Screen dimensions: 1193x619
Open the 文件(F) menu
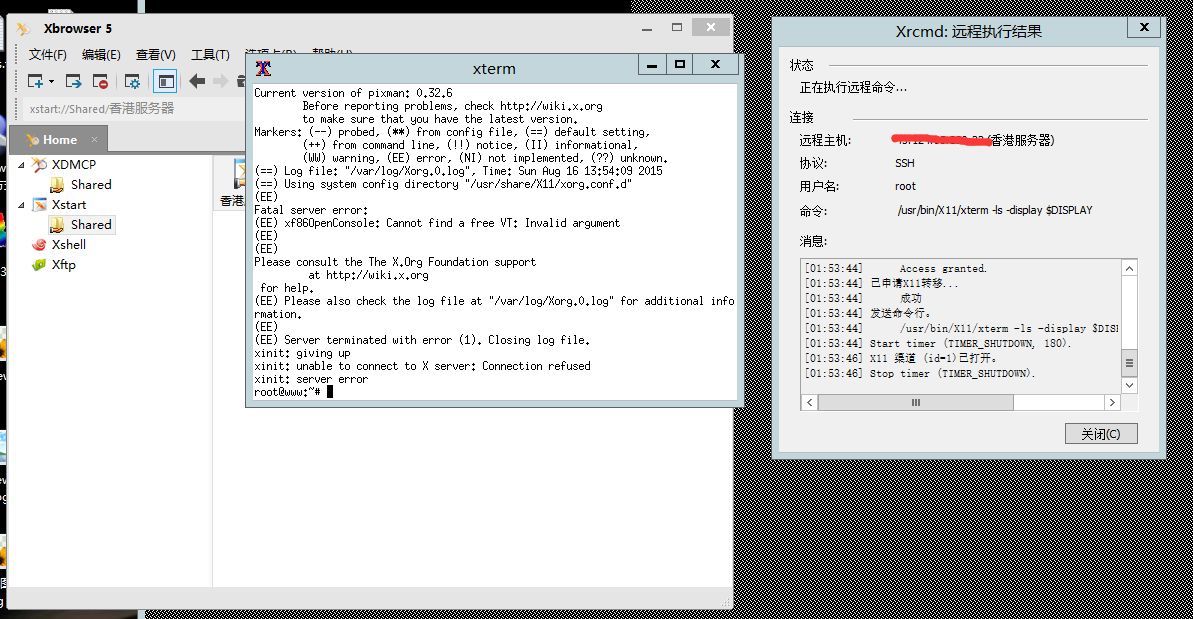(x=48, y=55)
